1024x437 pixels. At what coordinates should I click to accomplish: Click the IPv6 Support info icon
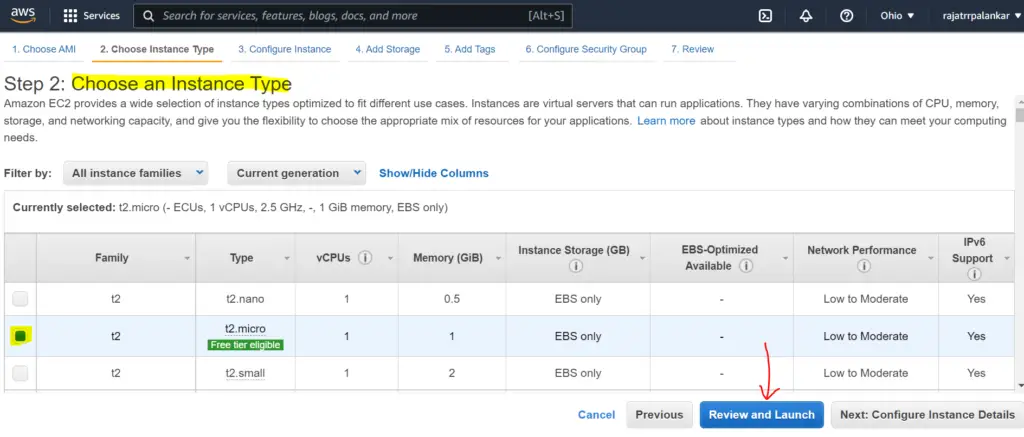[x=974, y=274]
